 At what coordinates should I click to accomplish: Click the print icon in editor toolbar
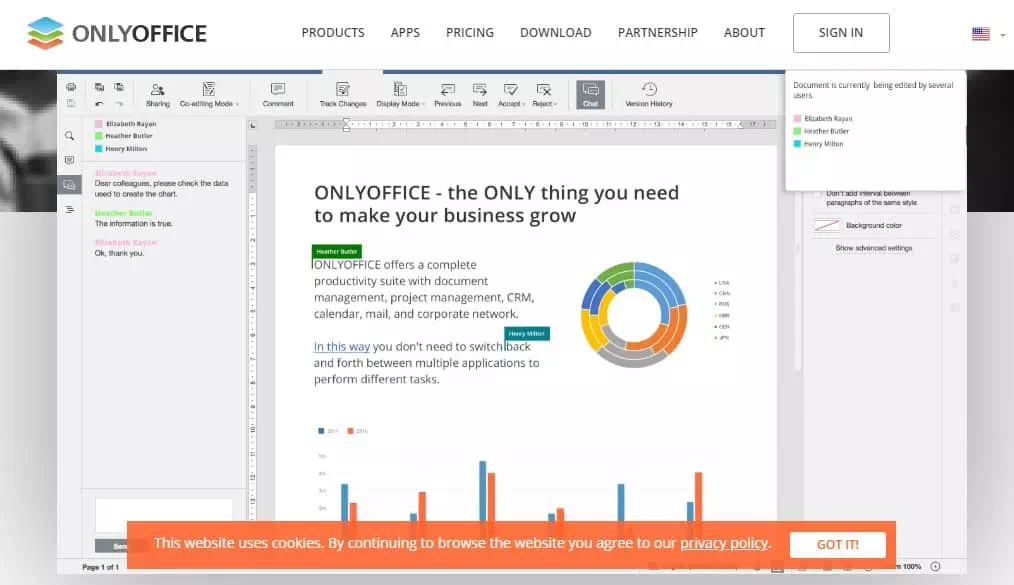(71, 87)
